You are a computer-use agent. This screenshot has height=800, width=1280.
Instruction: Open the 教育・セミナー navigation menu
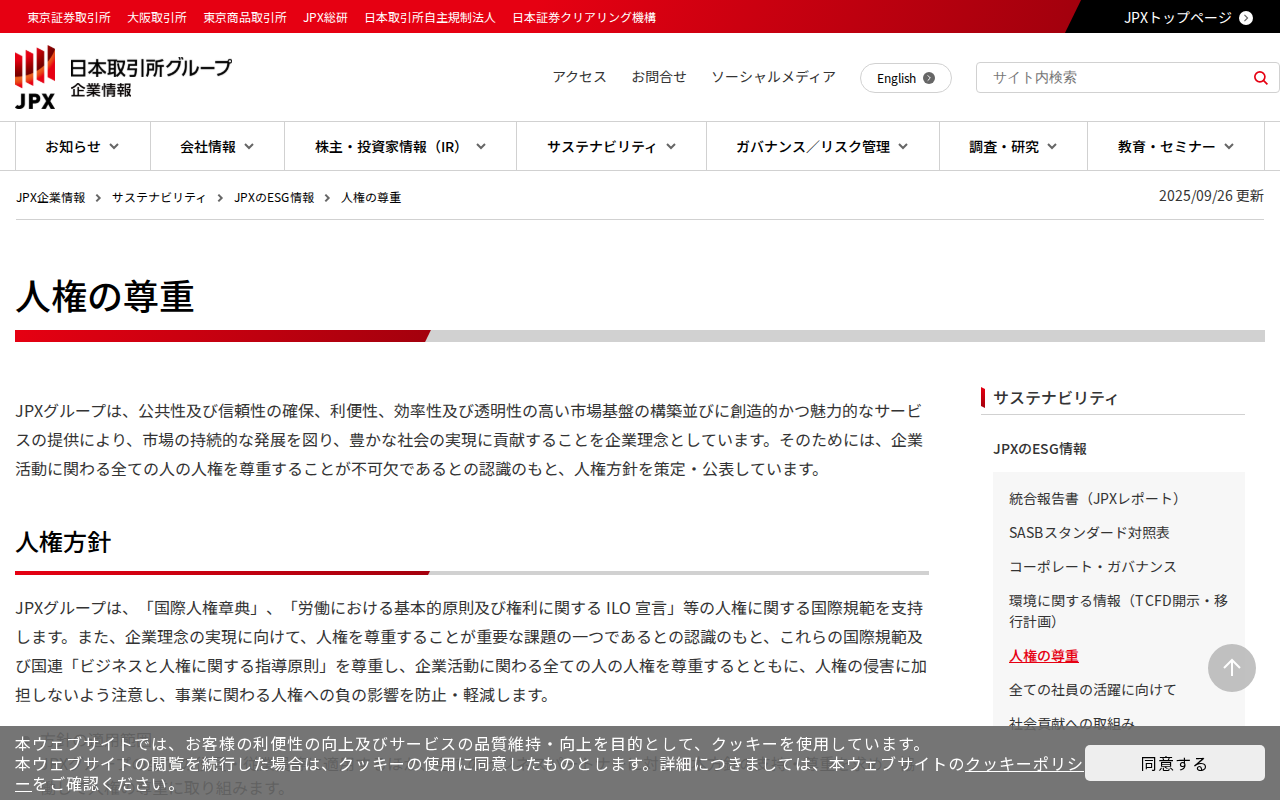pos(1176,147)
